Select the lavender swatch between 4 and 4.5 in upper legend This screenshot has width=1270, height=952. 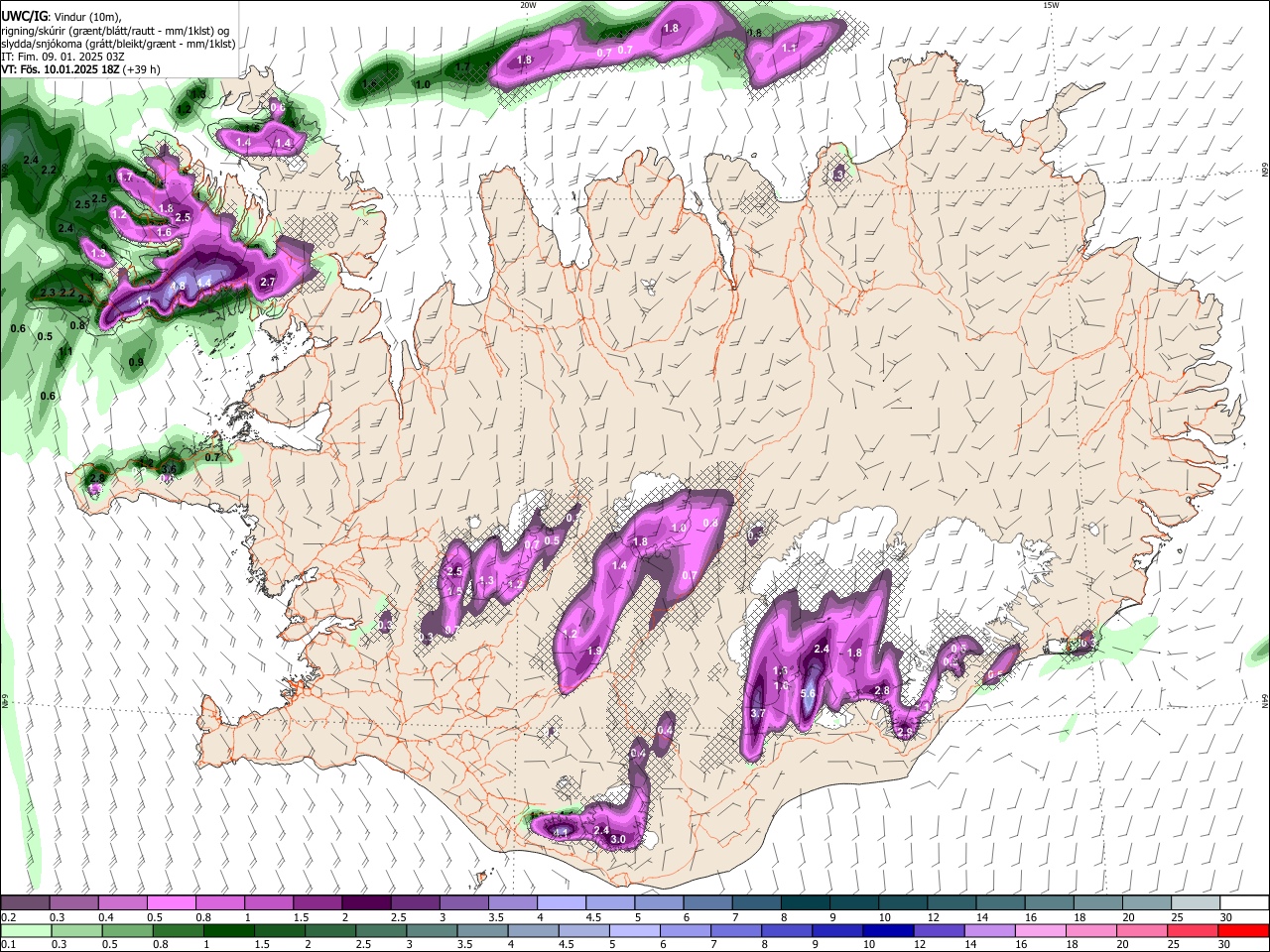coord(560,902)
